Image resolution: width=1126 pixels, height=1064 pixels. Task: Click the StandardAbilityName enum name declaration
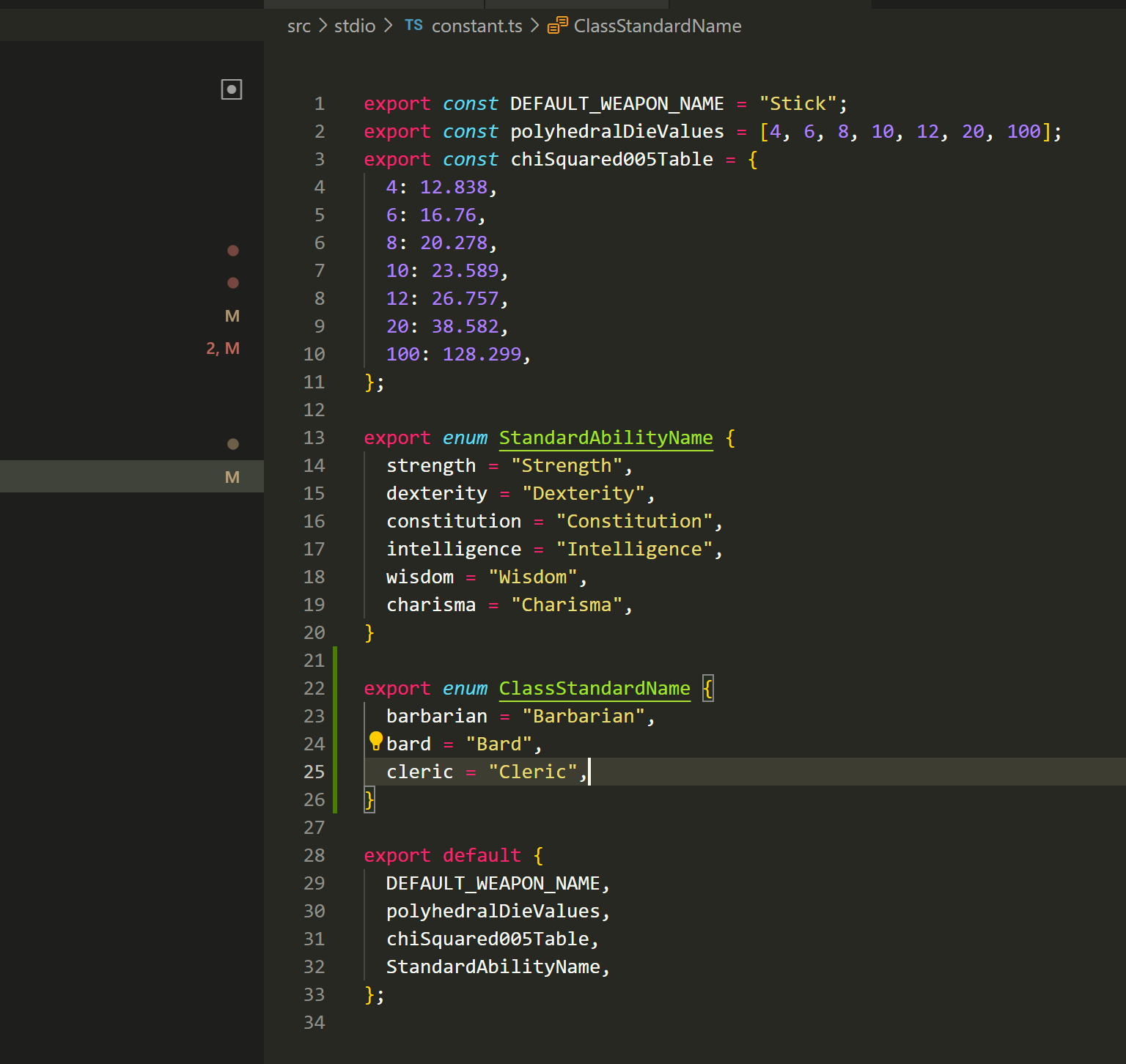[x=606, y=438]
